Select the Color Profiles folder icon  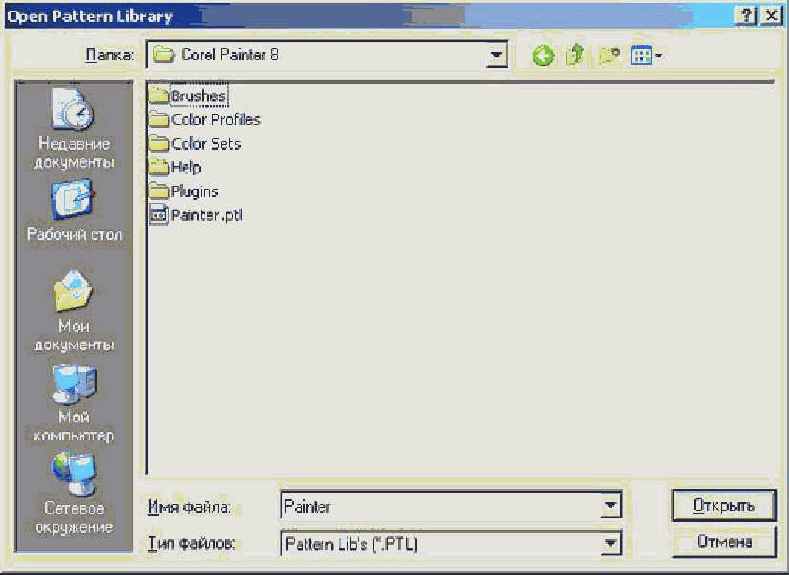[x=159, y=119]
